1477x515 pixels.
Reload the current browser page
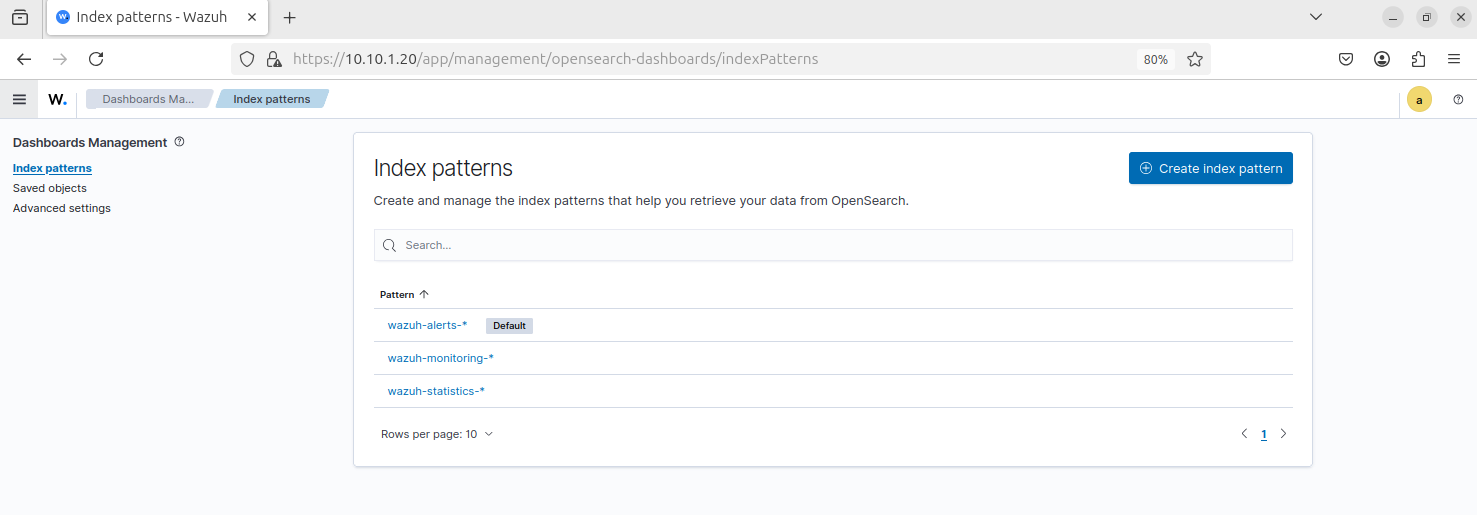click(96, 59)
